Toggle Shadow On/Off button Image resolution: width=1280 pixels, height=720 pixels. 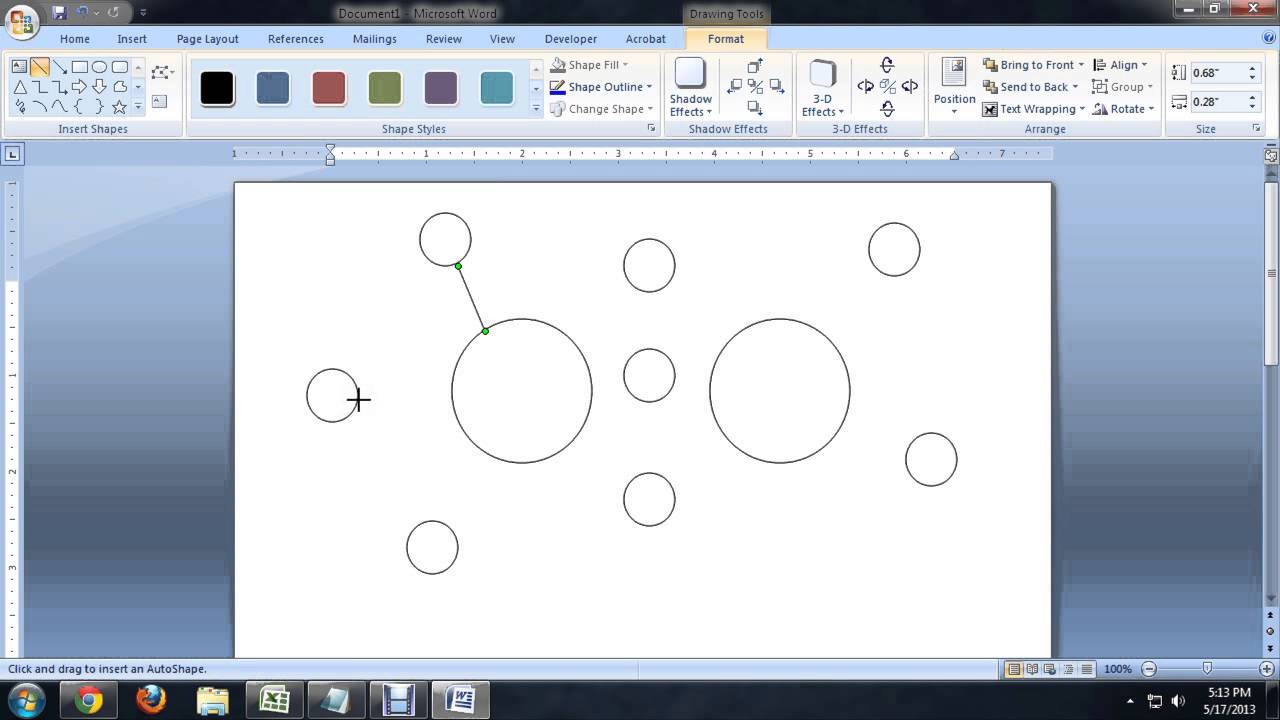[x=755, y=87]
